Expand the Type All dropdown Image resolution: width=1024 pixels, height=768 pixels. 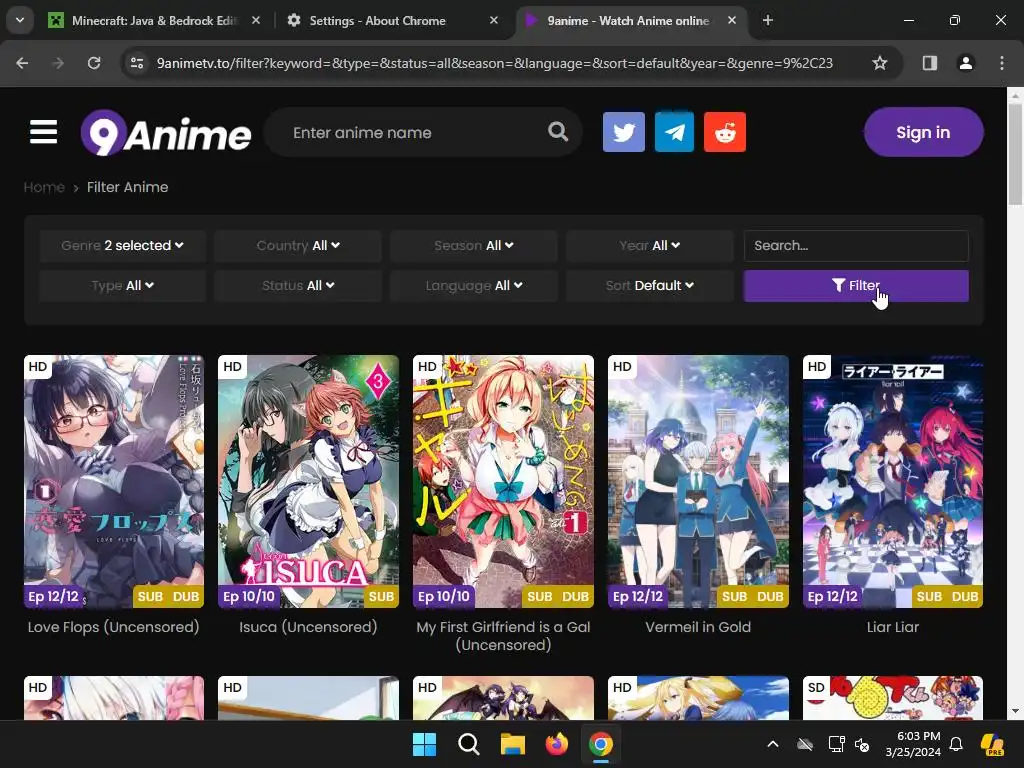(x=122, y=285)
